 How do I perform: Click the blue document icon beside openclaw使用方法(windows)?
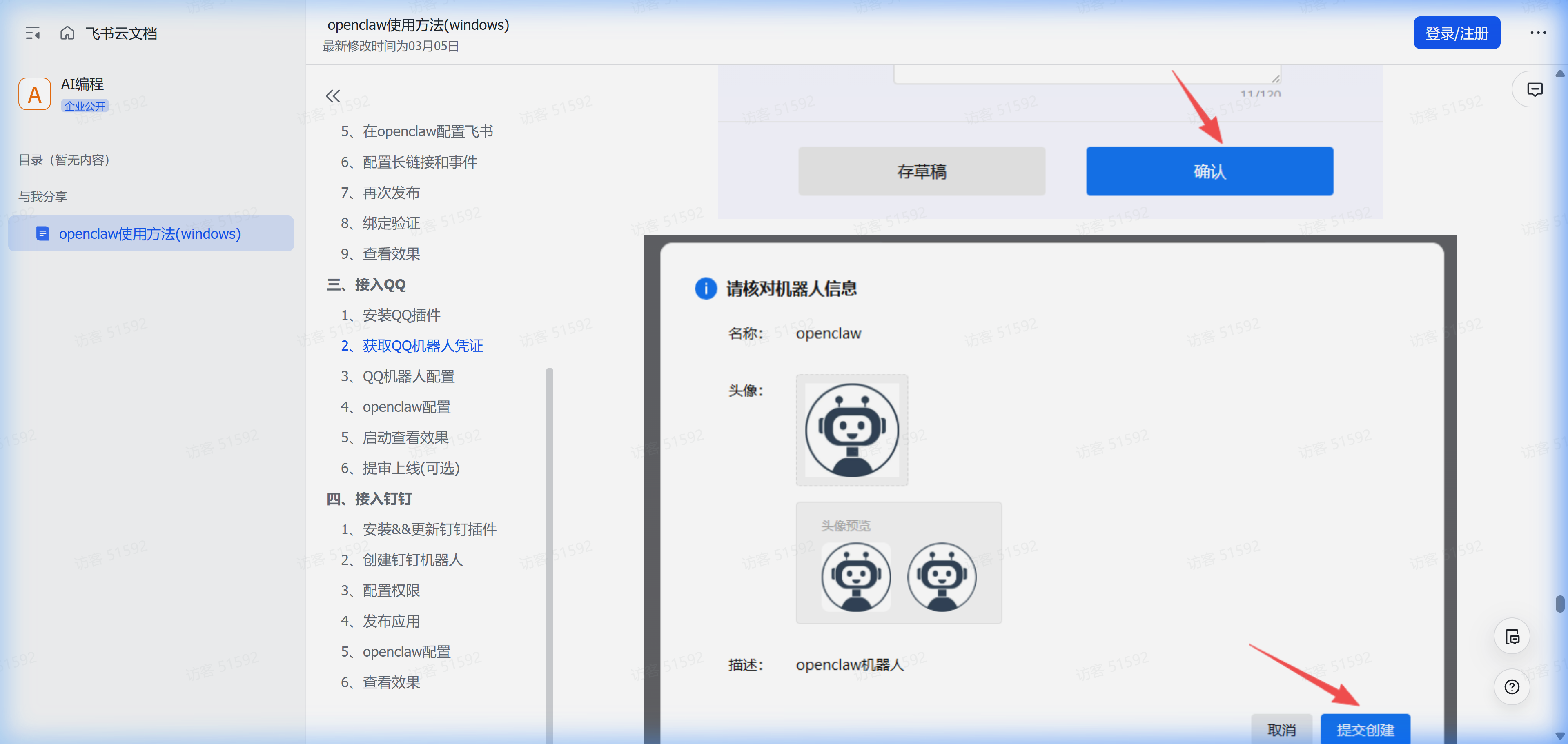(x=42, y=233)
